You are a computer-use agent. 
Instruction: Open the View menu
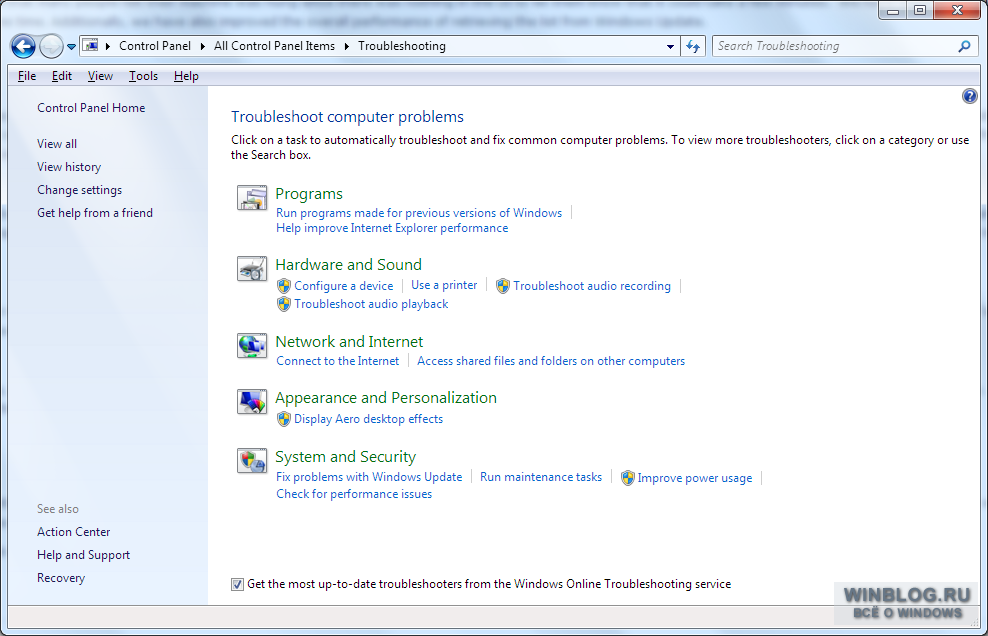tap(100, 76)
